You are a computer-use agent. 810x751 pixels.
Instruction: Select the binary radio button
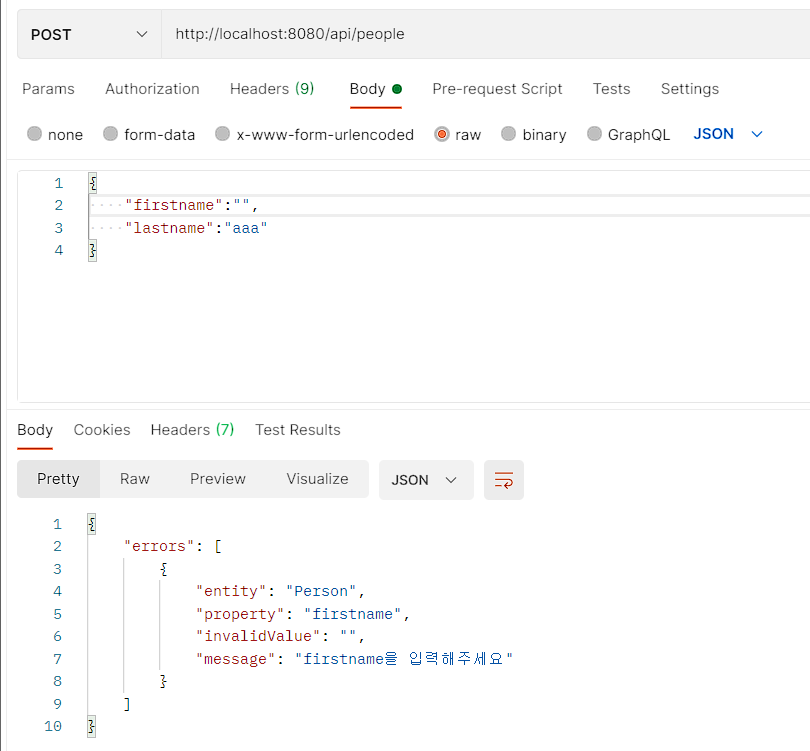508,134
